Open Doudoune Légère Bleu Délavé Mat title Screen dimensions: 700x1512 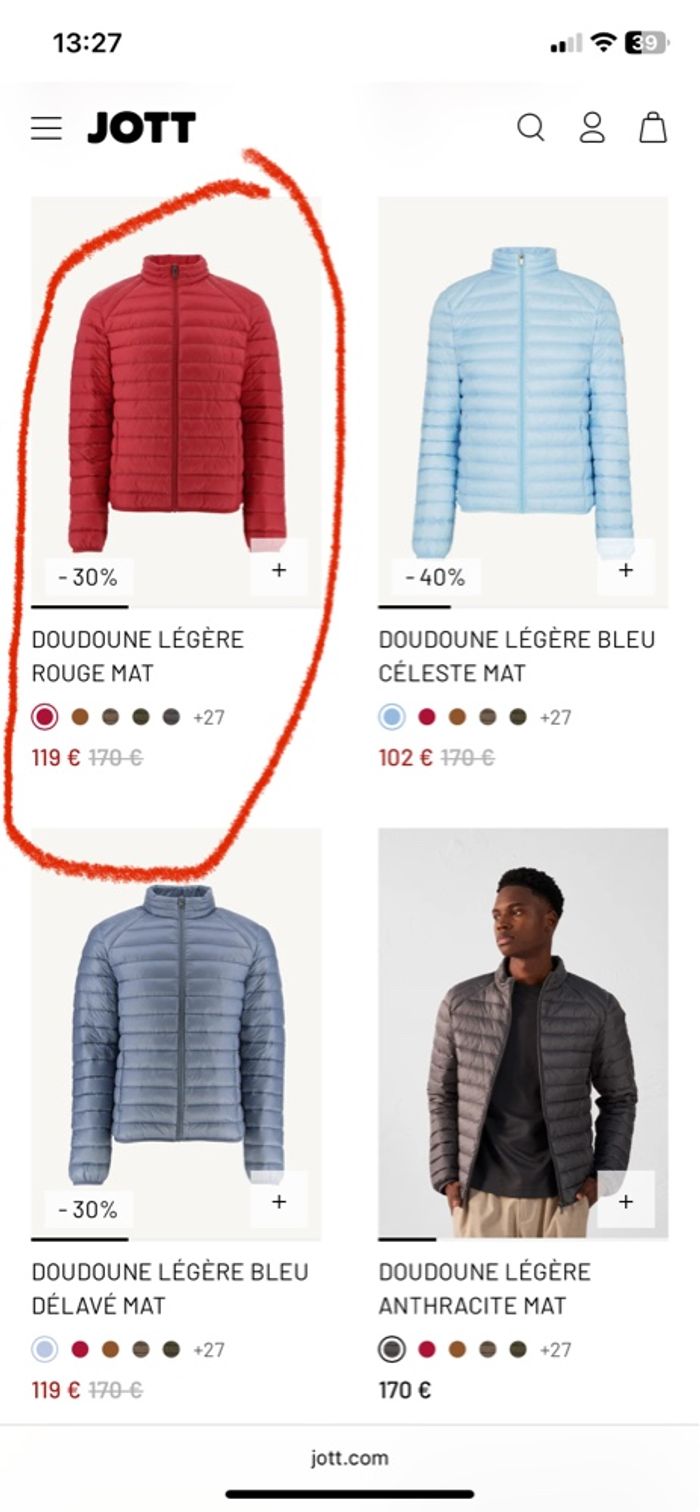click(x=170, y=1288)
